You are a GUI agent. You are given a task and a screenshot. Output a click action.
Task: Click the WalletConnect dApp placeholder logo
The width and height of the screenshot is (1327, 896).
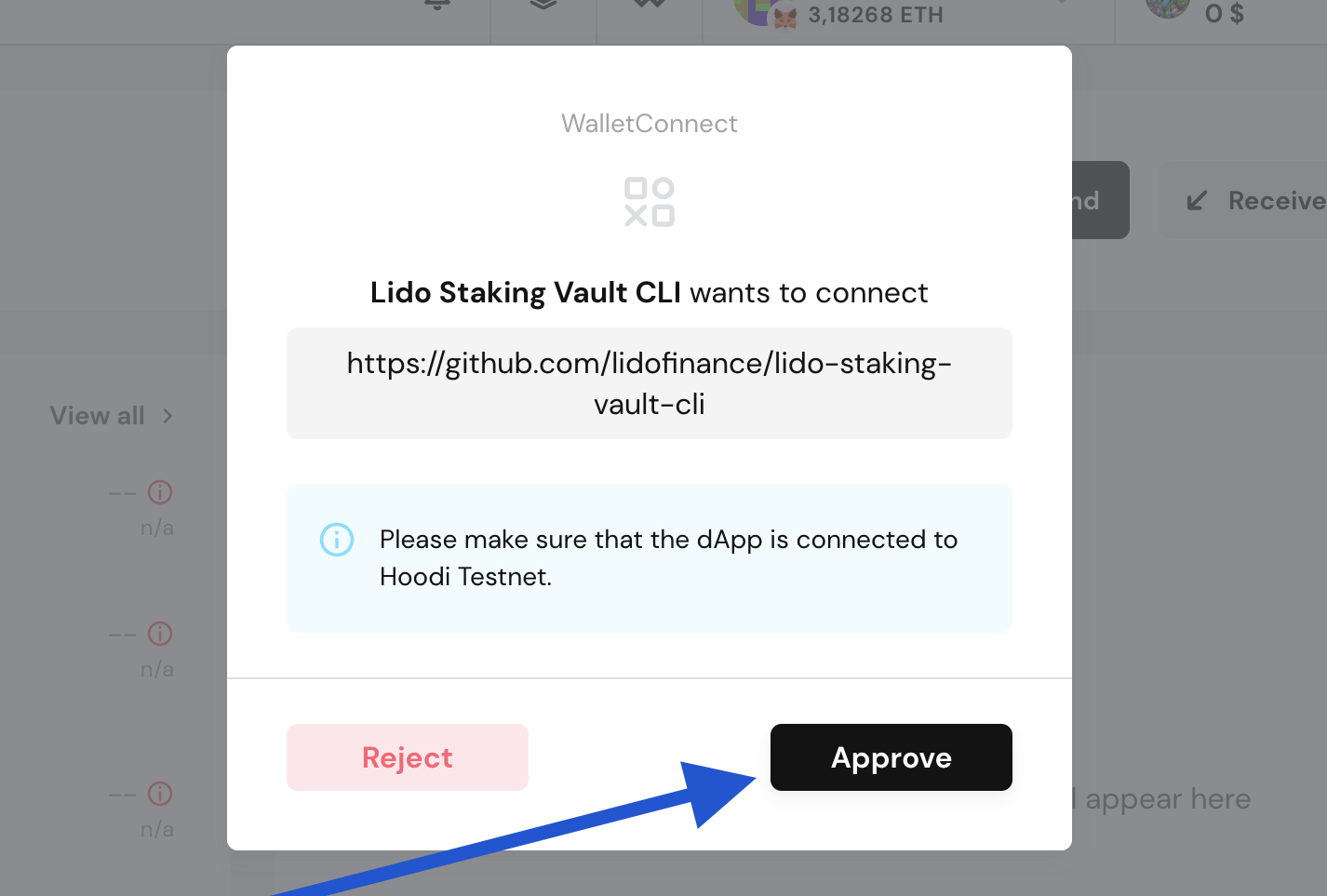(650, 202)
